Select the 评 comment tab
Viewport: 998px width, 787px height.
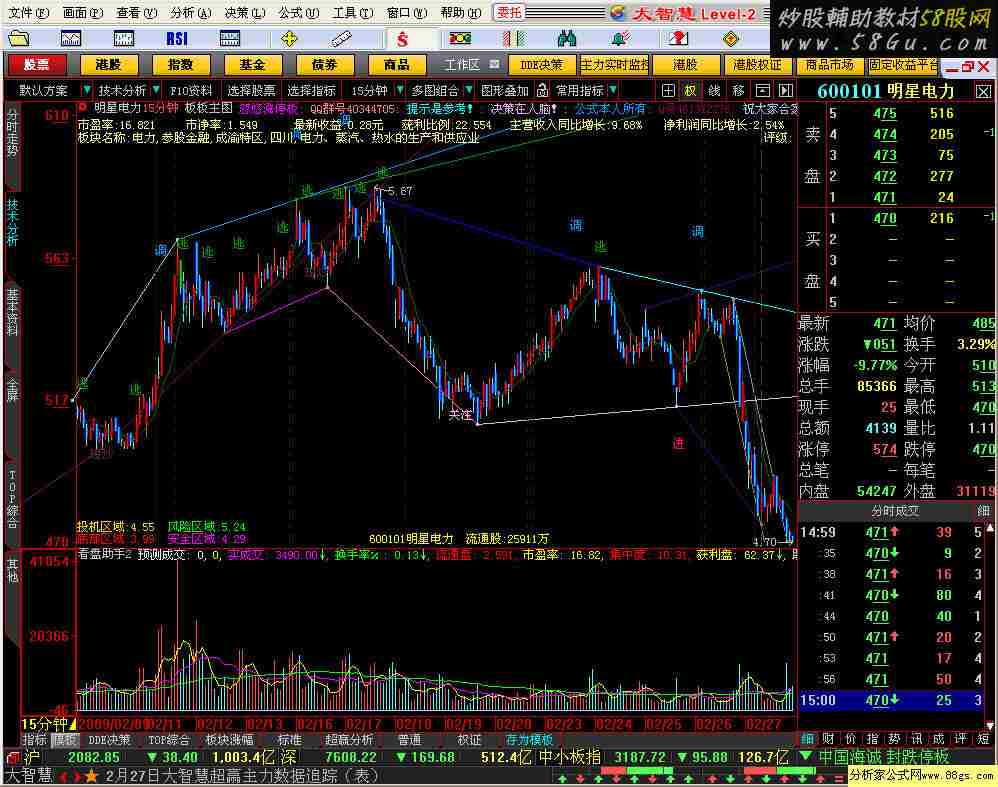point(960,739)
